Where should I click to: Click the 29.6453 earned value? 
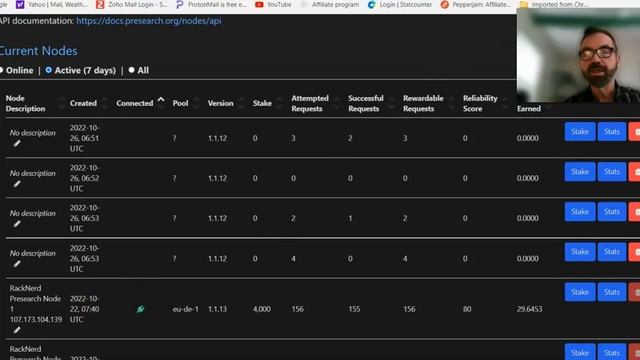(529, 309)
